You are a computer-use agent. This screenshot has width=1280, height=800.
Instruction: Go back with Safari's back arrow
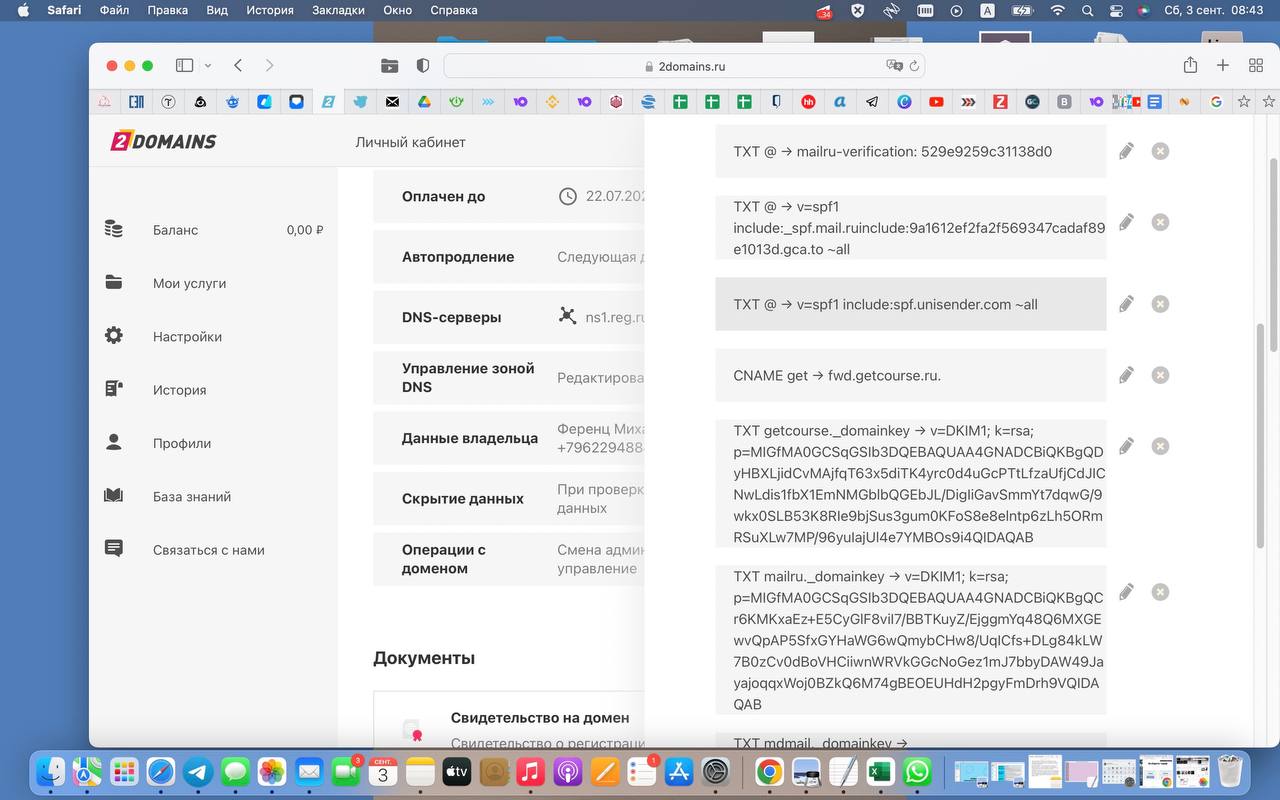[238, 65]
